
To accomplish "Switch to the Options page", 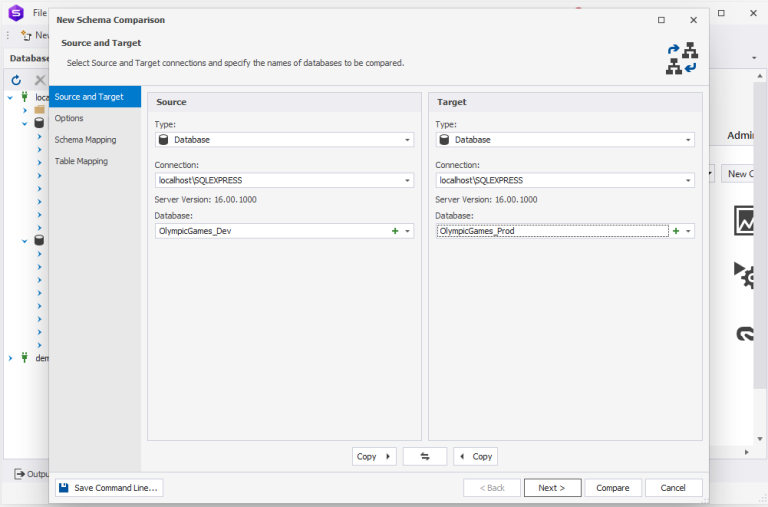I will [x=69, y=118].
